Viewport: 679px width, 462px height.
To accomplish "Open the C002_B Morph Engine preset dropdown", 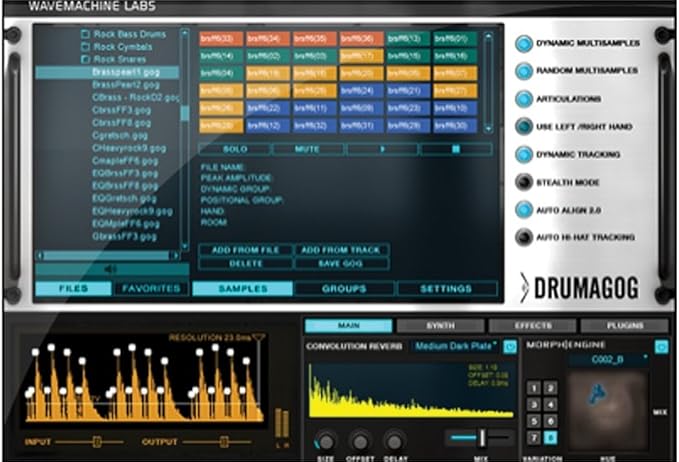I will point(612,357).
